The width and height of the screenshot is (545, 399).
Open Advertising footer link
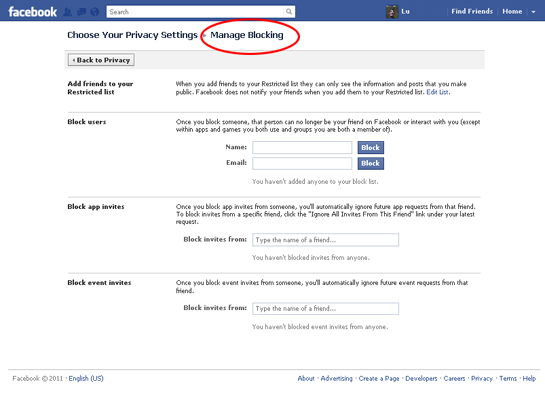tap(336, 378)
